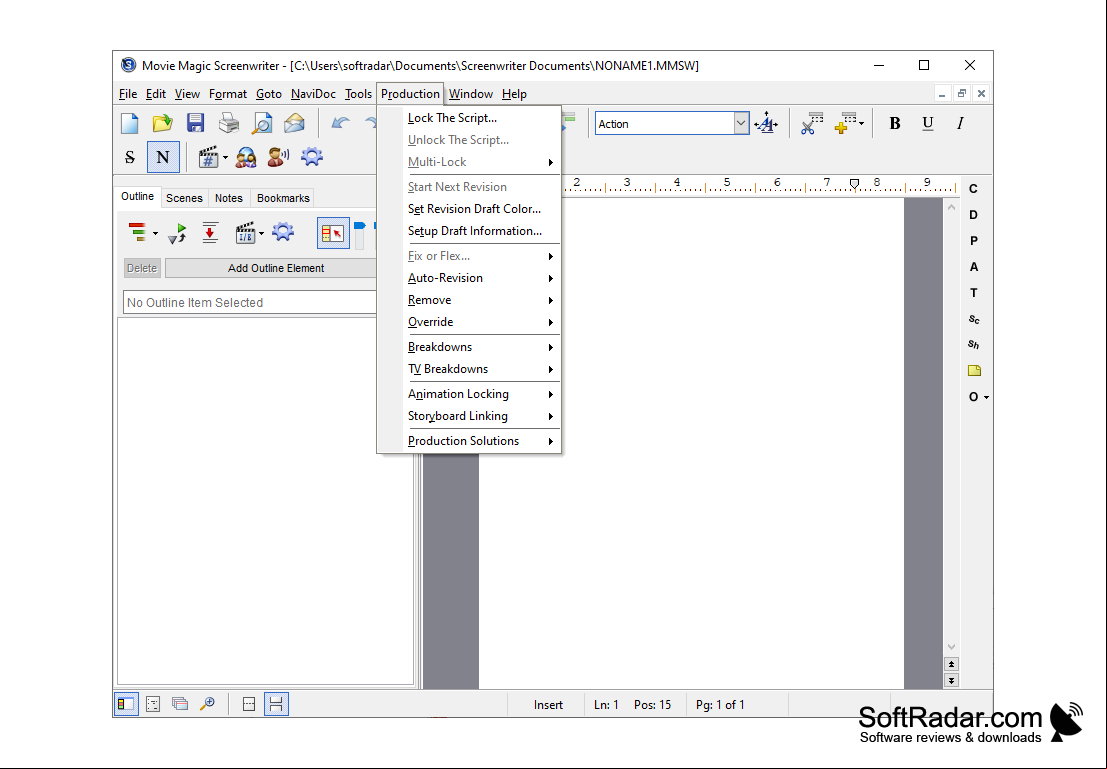Open an existing script with folder icon
Image resolution: width=1107 pixels, height=769 pixels.
tap(162, 124)
